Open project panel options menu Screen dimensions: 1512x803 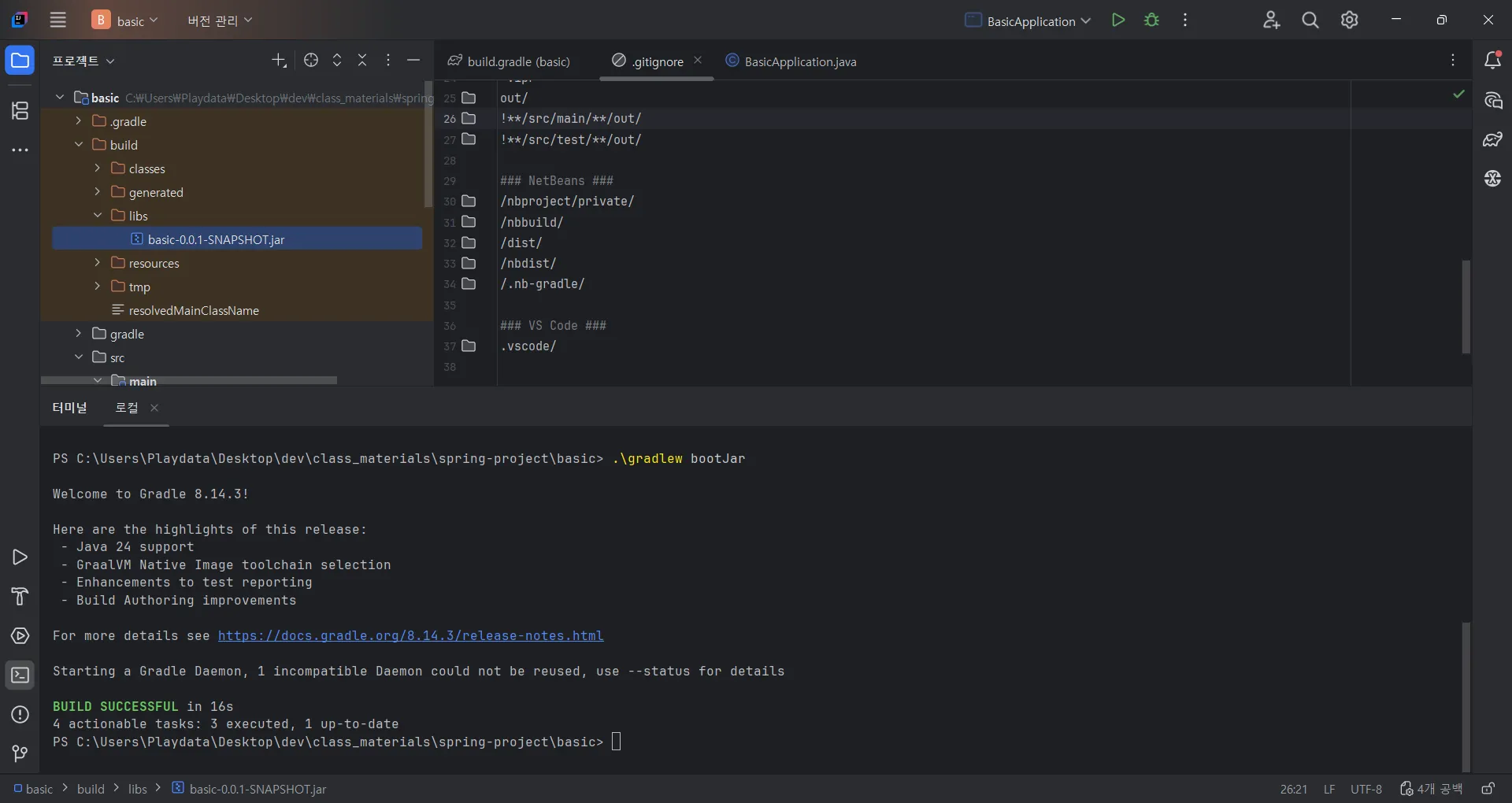[x=388, y=60]
